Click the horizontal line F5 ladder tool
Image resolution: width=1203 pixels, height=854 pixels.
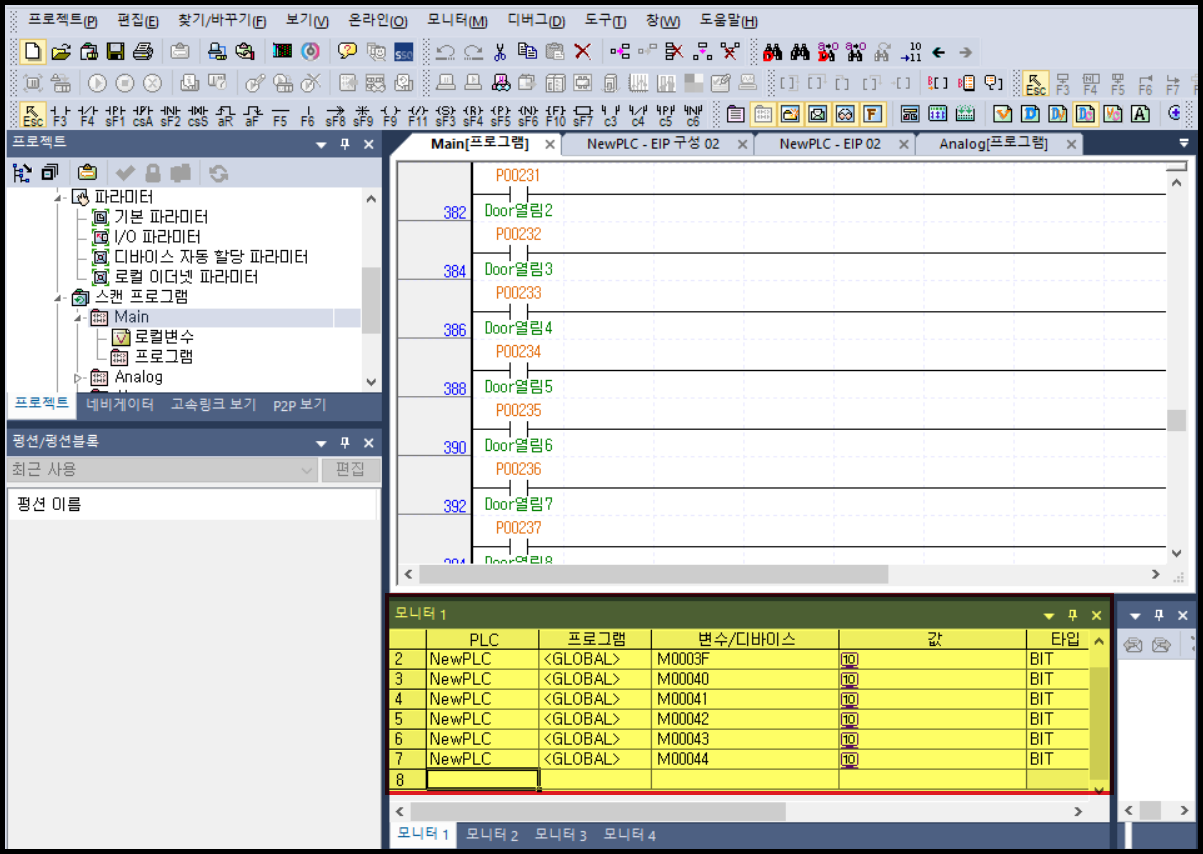pyautogui.click(x=280, y=114)
